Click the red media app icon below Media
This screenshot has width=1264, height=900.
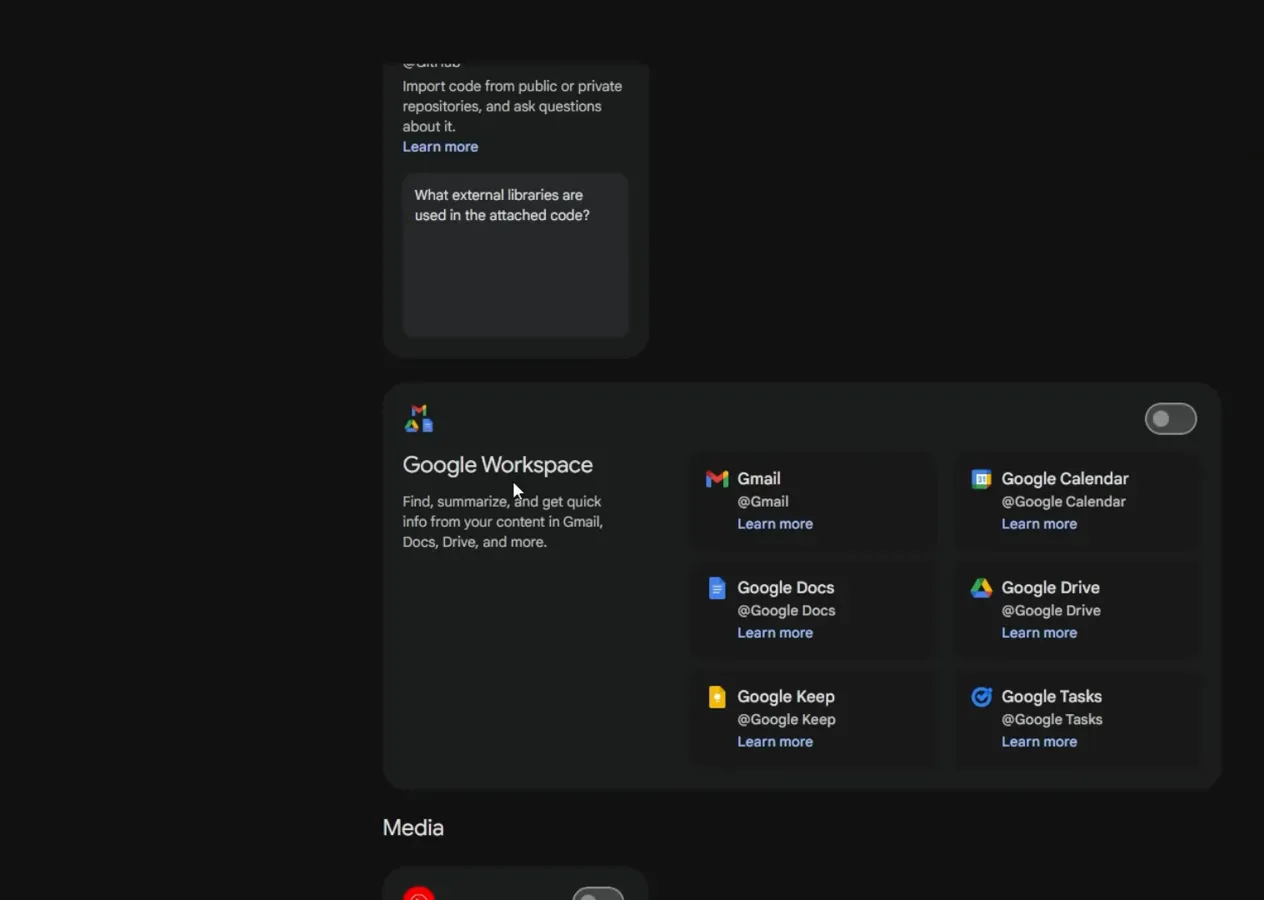click(x=419, y=893)
